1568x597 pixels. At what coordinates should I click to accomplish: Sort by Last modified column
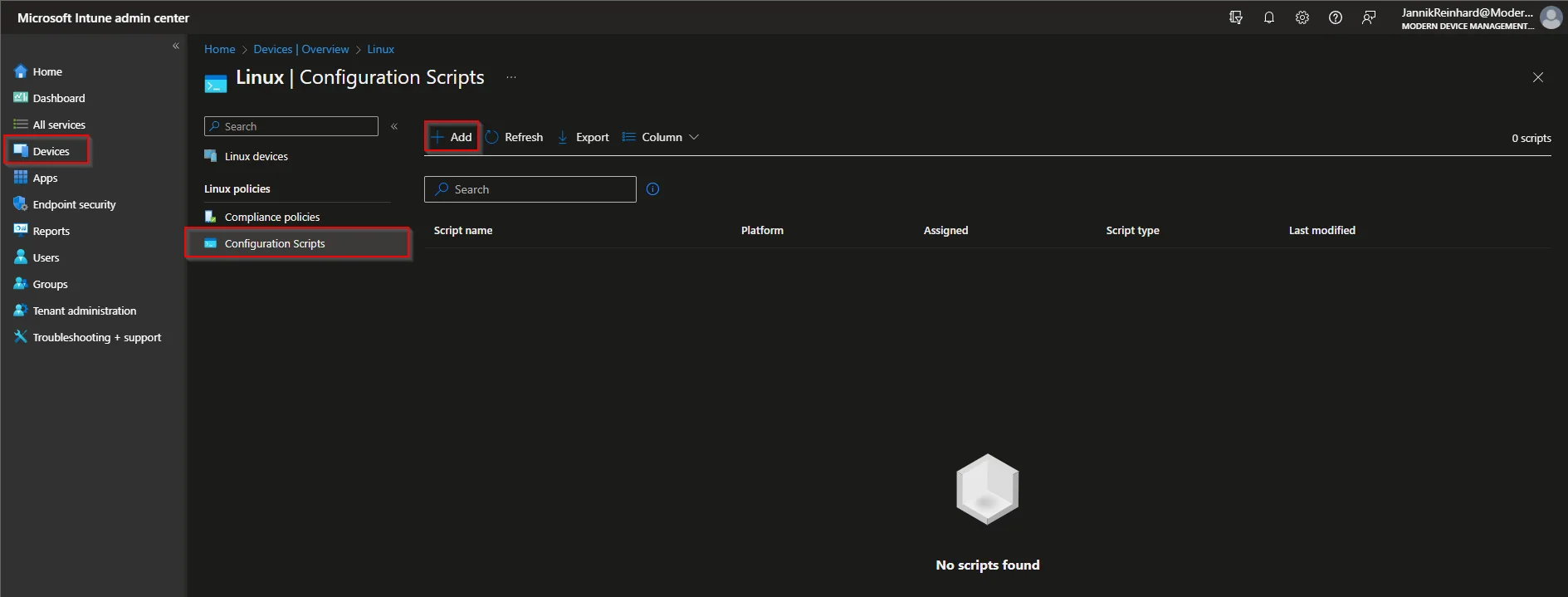click(x=1321, y=230)
